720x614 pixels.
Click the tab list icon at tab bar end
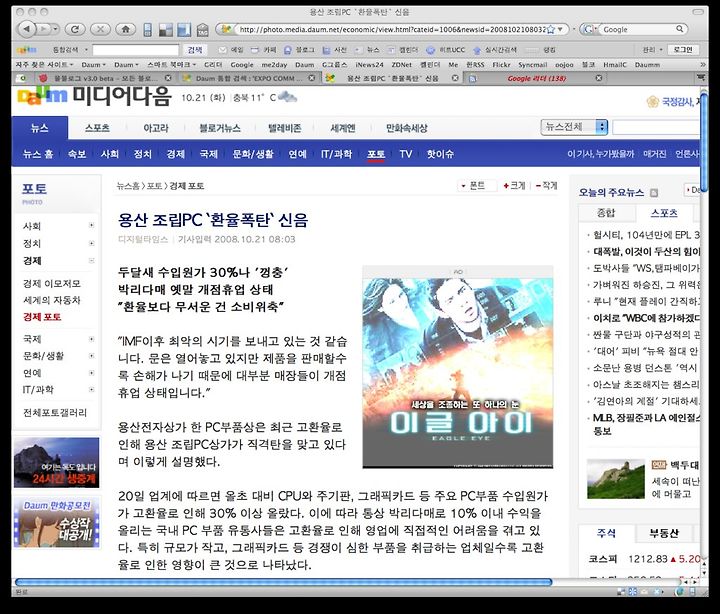[701, 78]
